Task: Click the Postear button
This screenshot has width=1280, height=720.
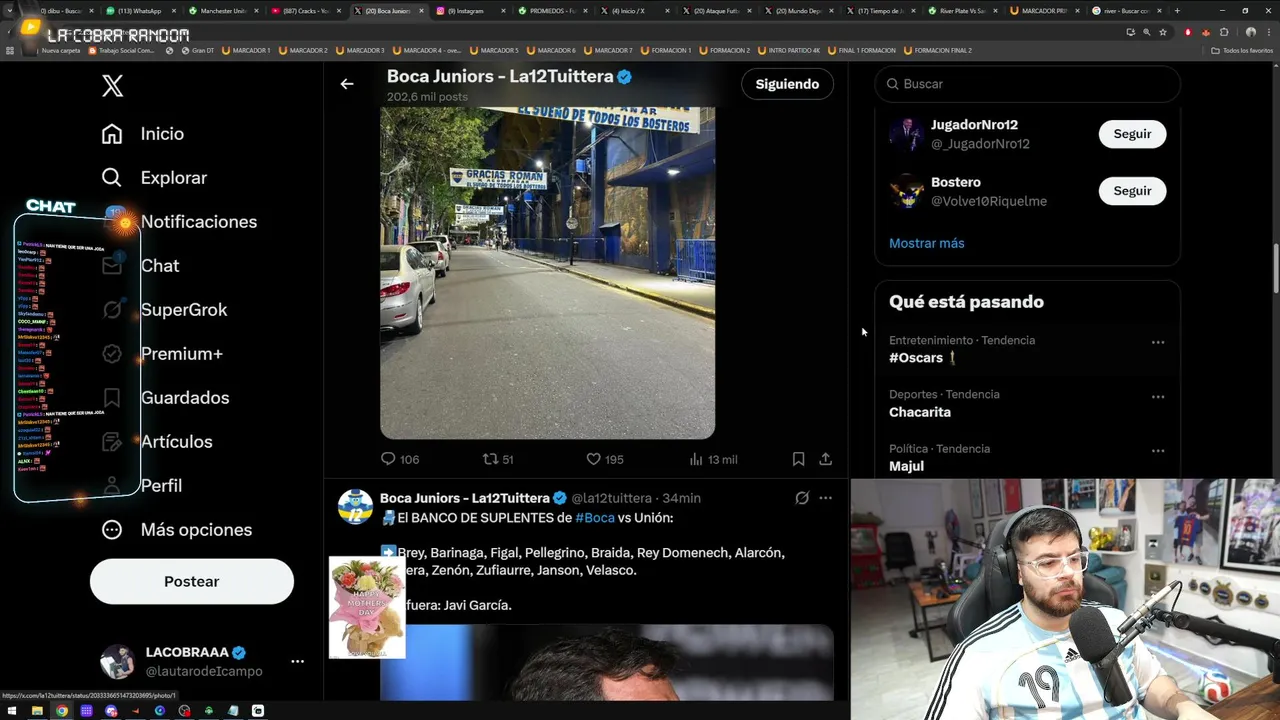Action: (x=192, y=581)
